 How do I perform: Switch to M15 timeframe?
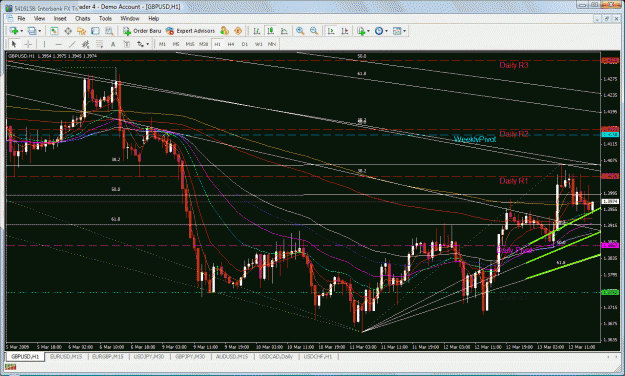tap(190, 44)
